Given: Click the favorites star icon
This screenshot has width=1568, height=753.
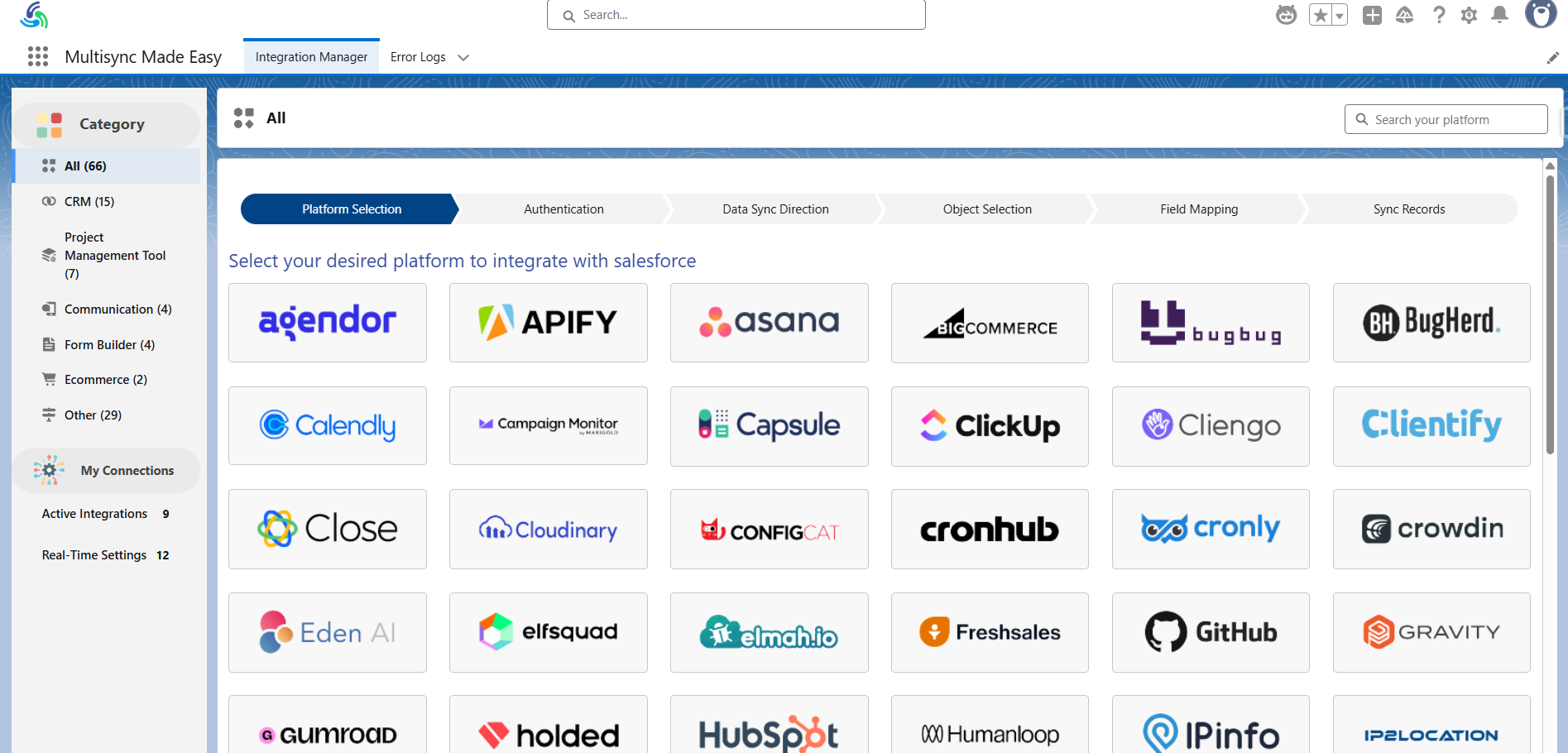Looking at the screenshot, I should 1320,15.
